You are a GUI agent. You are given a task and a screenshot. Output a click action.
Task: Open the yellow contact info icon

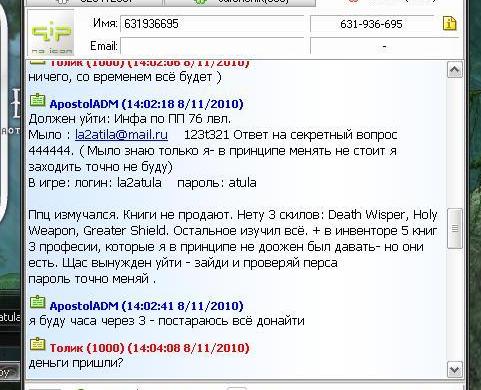click(449, 23)
